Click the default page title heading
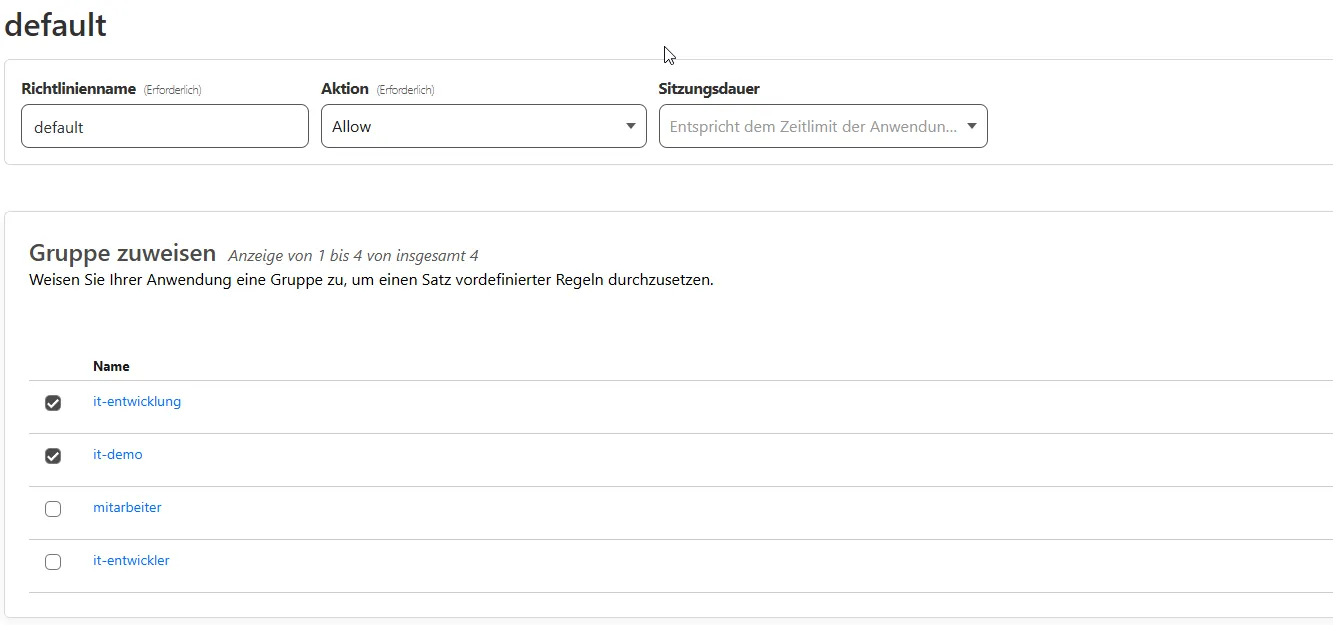Image resolution: width=1333 pixels, height=625 pixels. (x=56, y=25)
